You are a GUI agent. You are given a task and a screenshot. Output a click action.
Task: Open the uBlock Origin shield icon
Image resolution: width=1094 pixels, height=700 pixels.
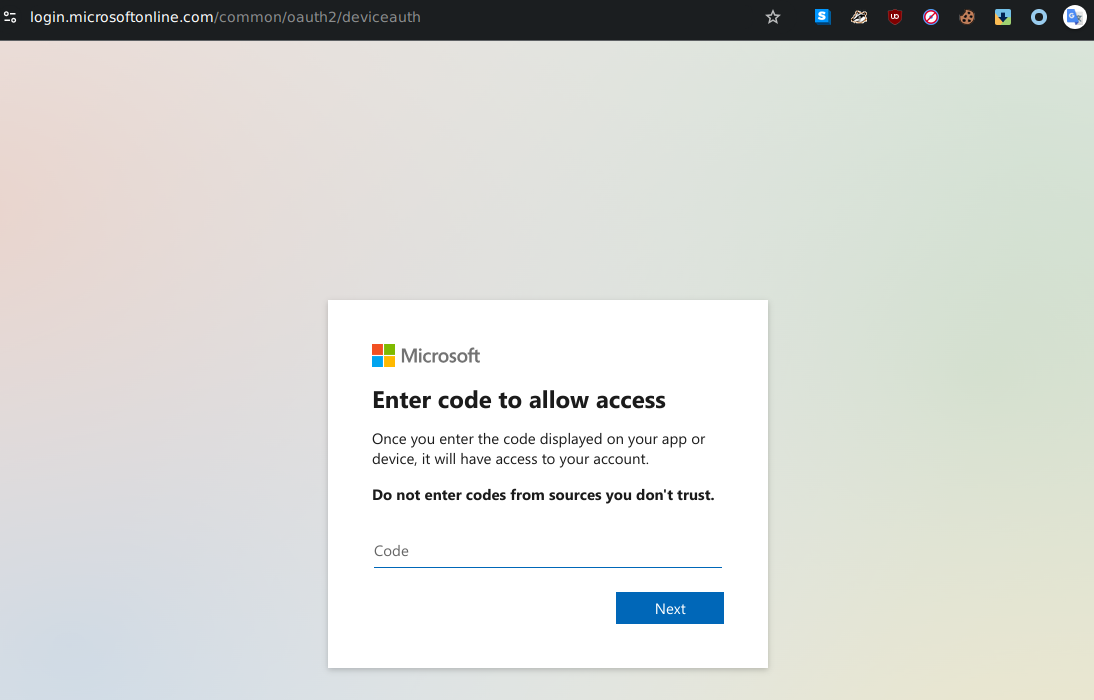(x=894, y=17)
